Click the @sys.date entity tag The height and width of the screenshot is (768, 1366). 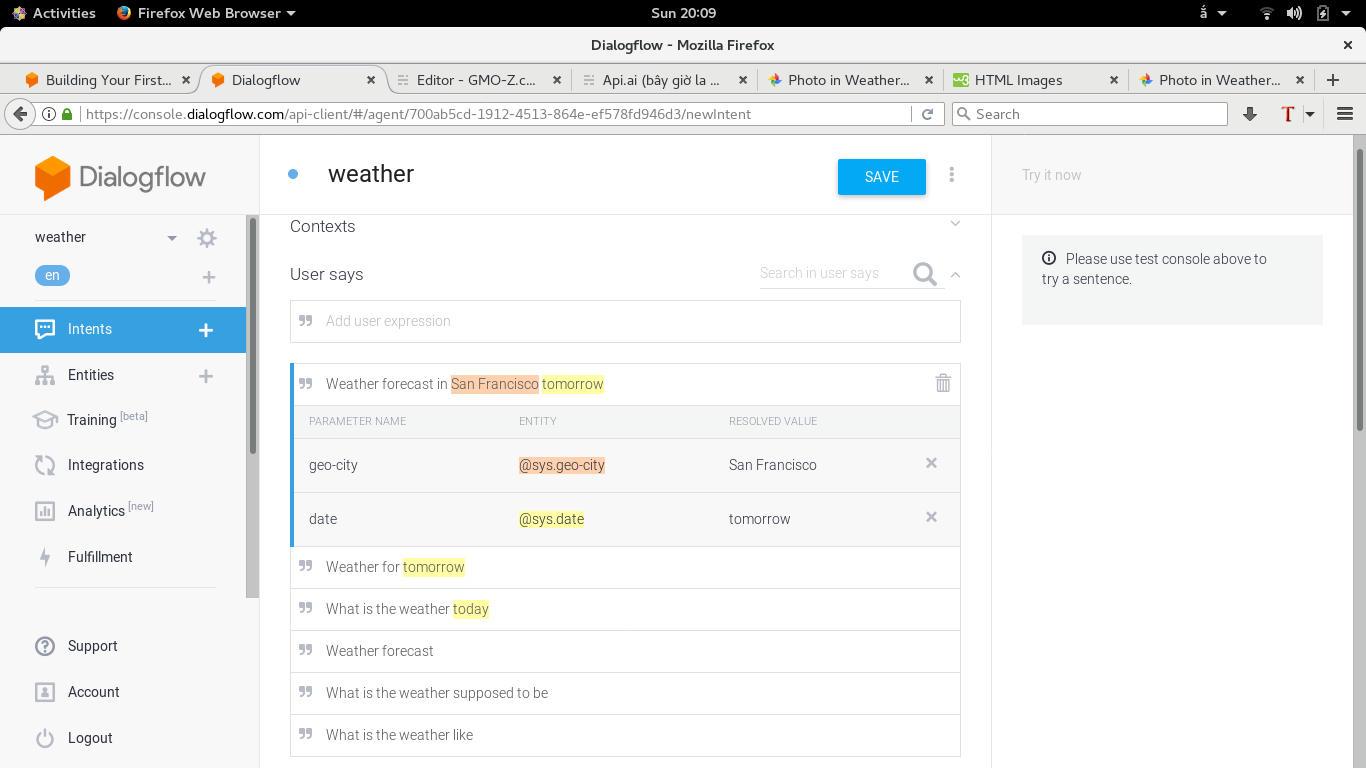click(x=551, y=519)
